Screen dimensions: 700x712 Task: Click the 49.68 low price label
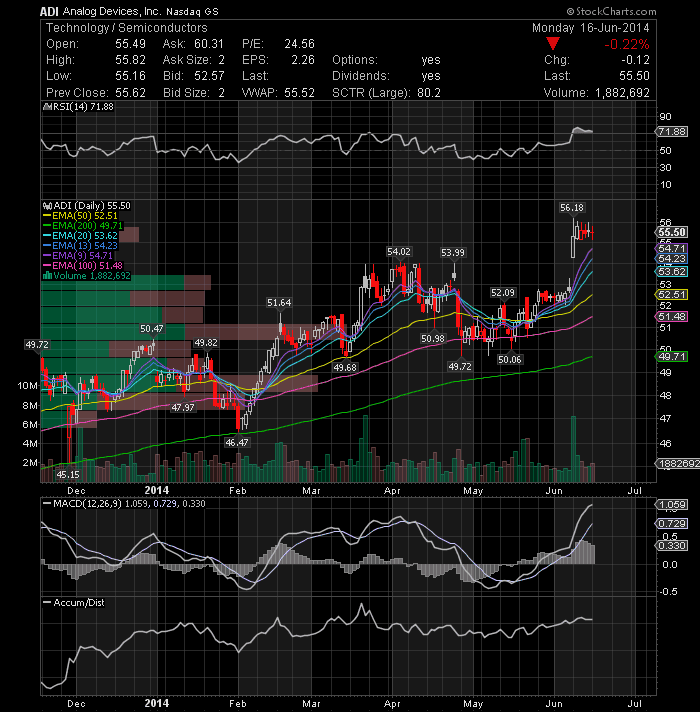click(x=345, y=367)
